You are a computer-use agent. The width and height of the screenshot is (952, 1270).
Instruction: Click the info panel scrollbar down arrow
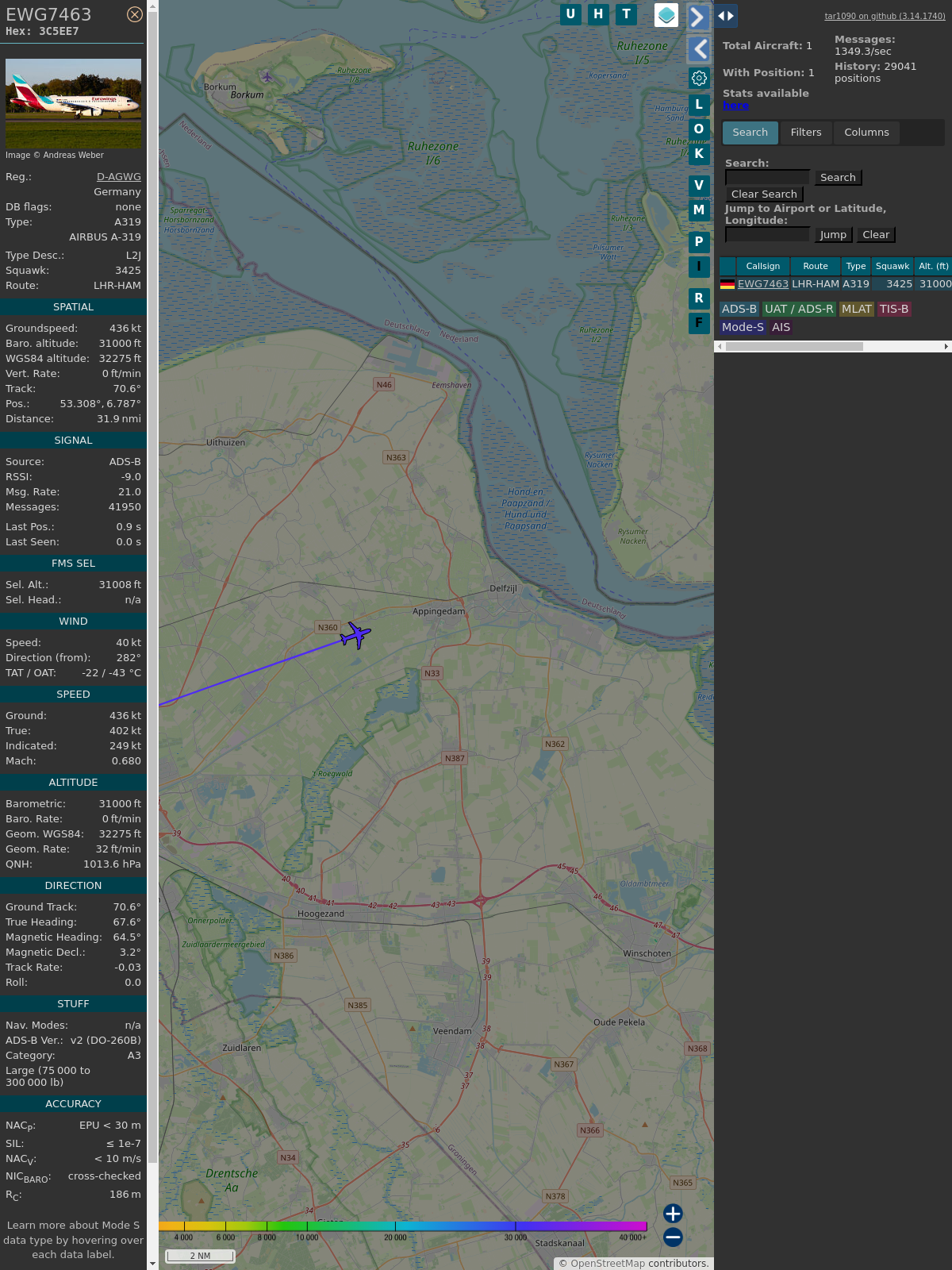point(153,1264)
